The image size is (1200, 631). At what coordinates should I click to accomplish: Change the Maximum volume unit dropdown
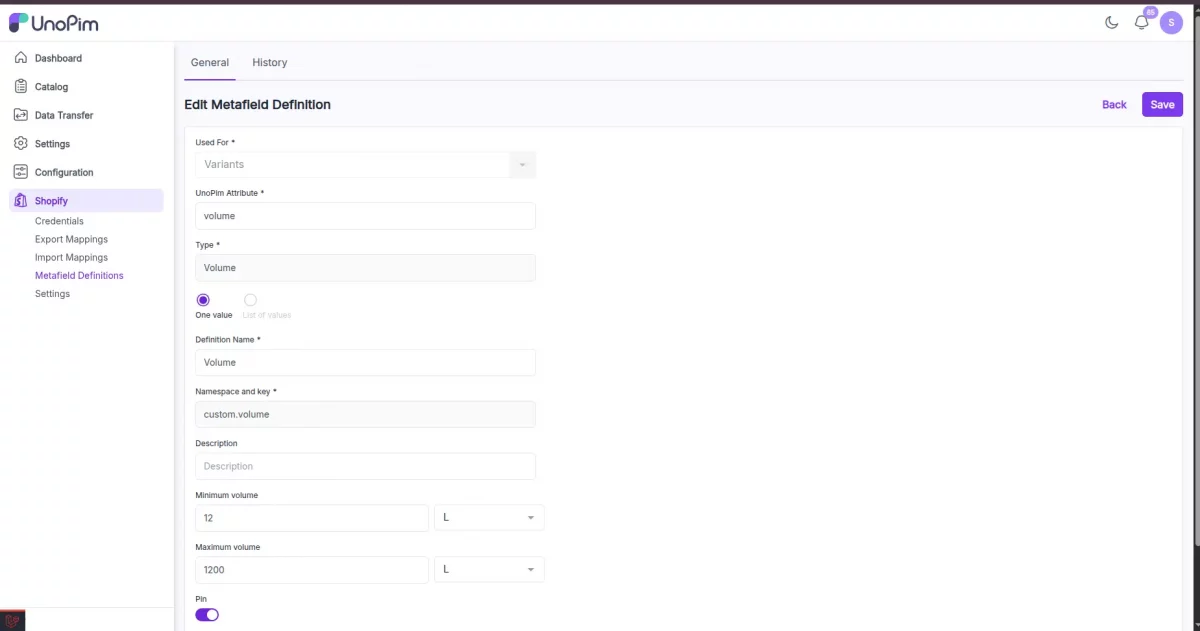488,569
